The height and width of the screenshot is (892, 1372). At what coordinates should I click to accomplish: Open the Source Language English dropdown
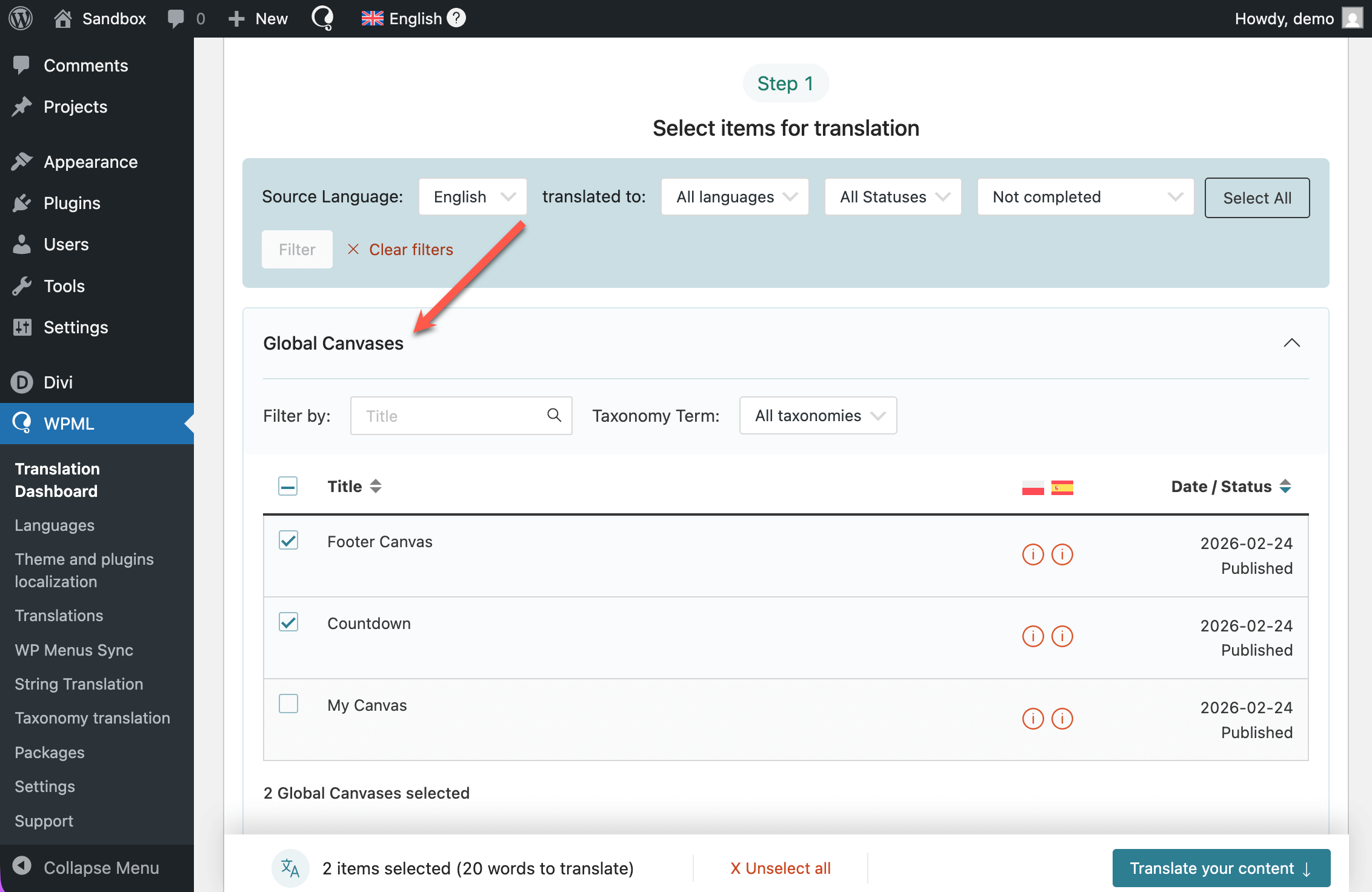click(x=473, y=197)
